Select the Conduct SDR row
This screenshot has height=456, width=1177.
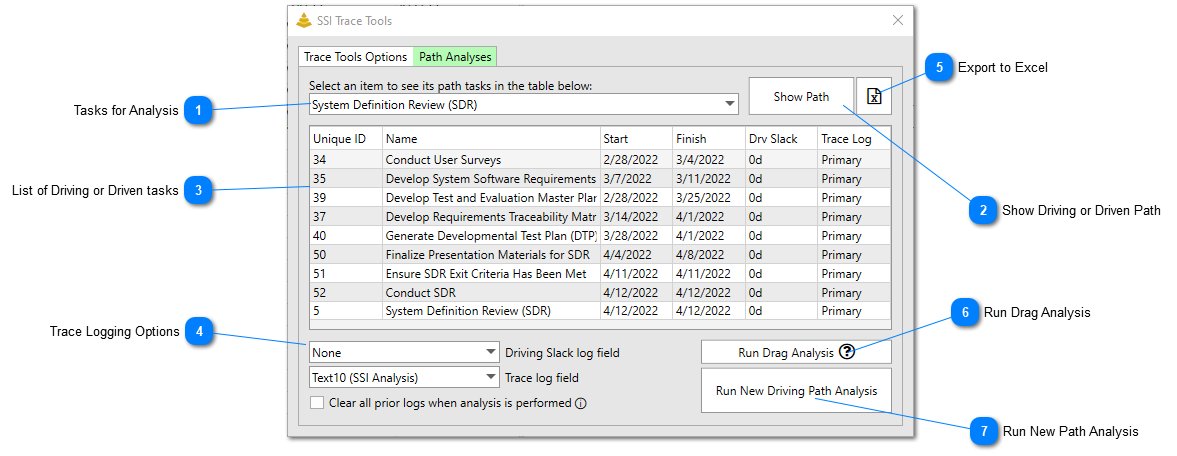click(x=601, y=292)
